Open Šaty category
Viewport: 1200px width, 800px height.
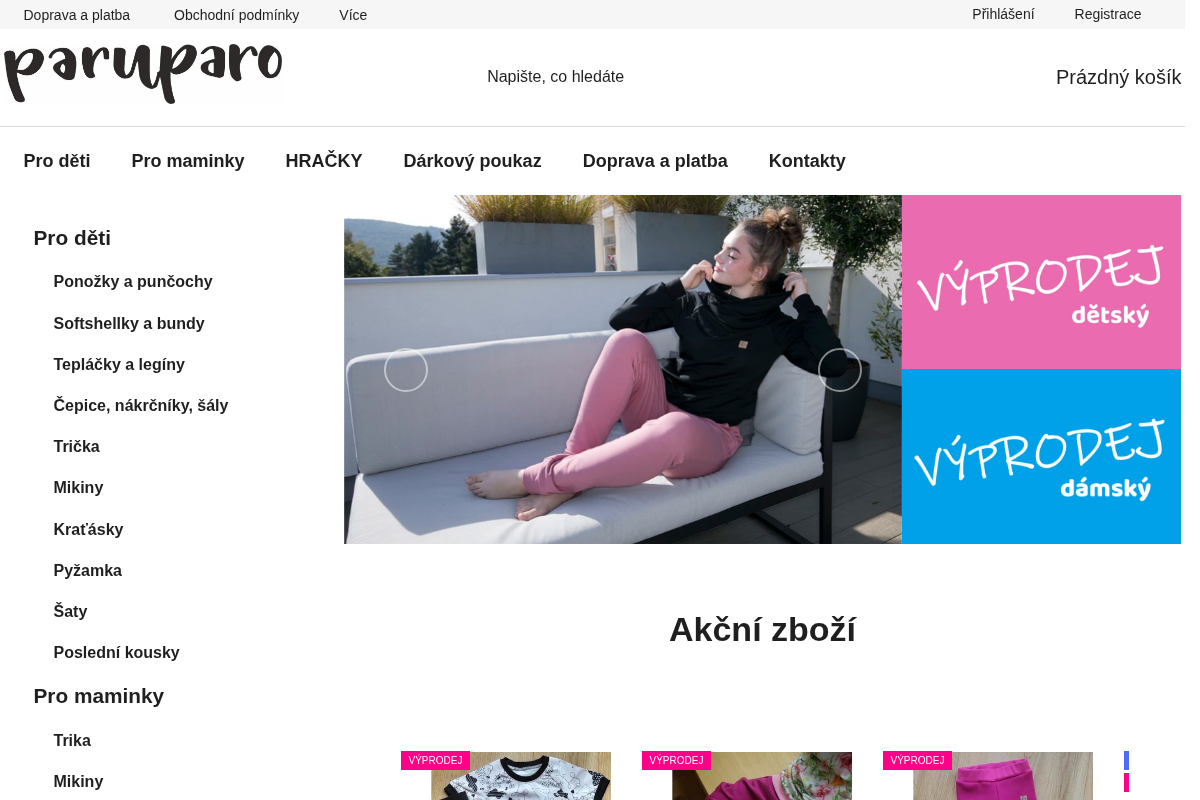[70, 612]
